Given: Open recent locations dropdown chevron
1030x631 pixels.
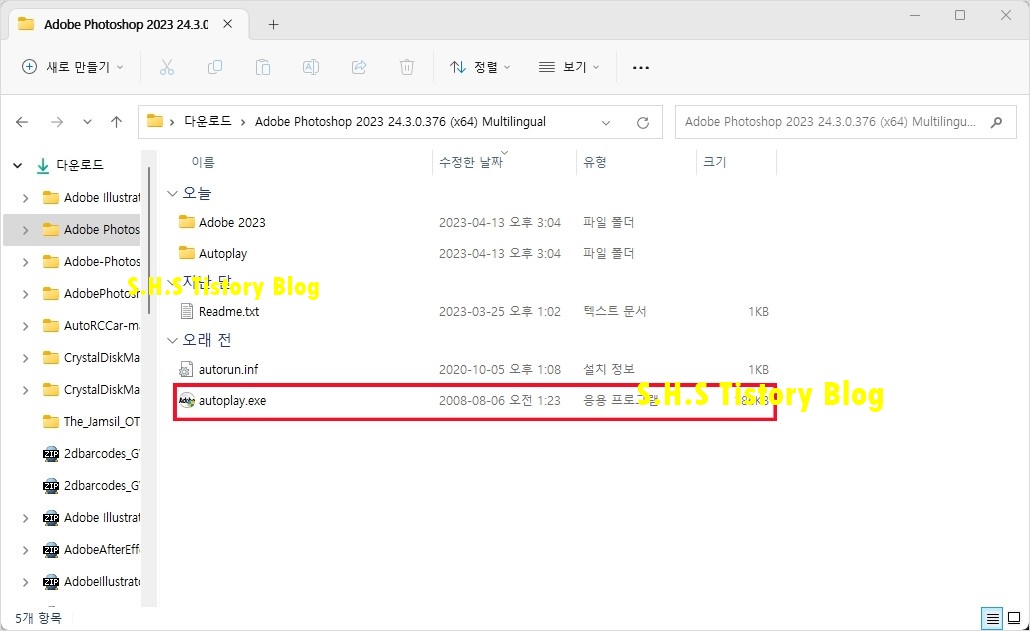Looking at the screenshot, I should coord(87,121).
